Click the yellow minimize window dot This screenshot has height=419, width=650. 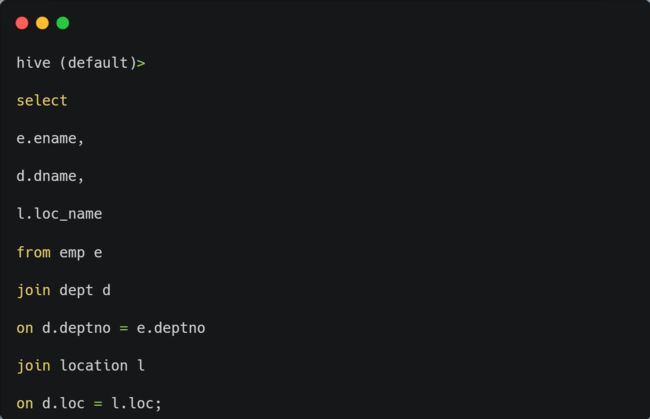(x=42, y=23)
